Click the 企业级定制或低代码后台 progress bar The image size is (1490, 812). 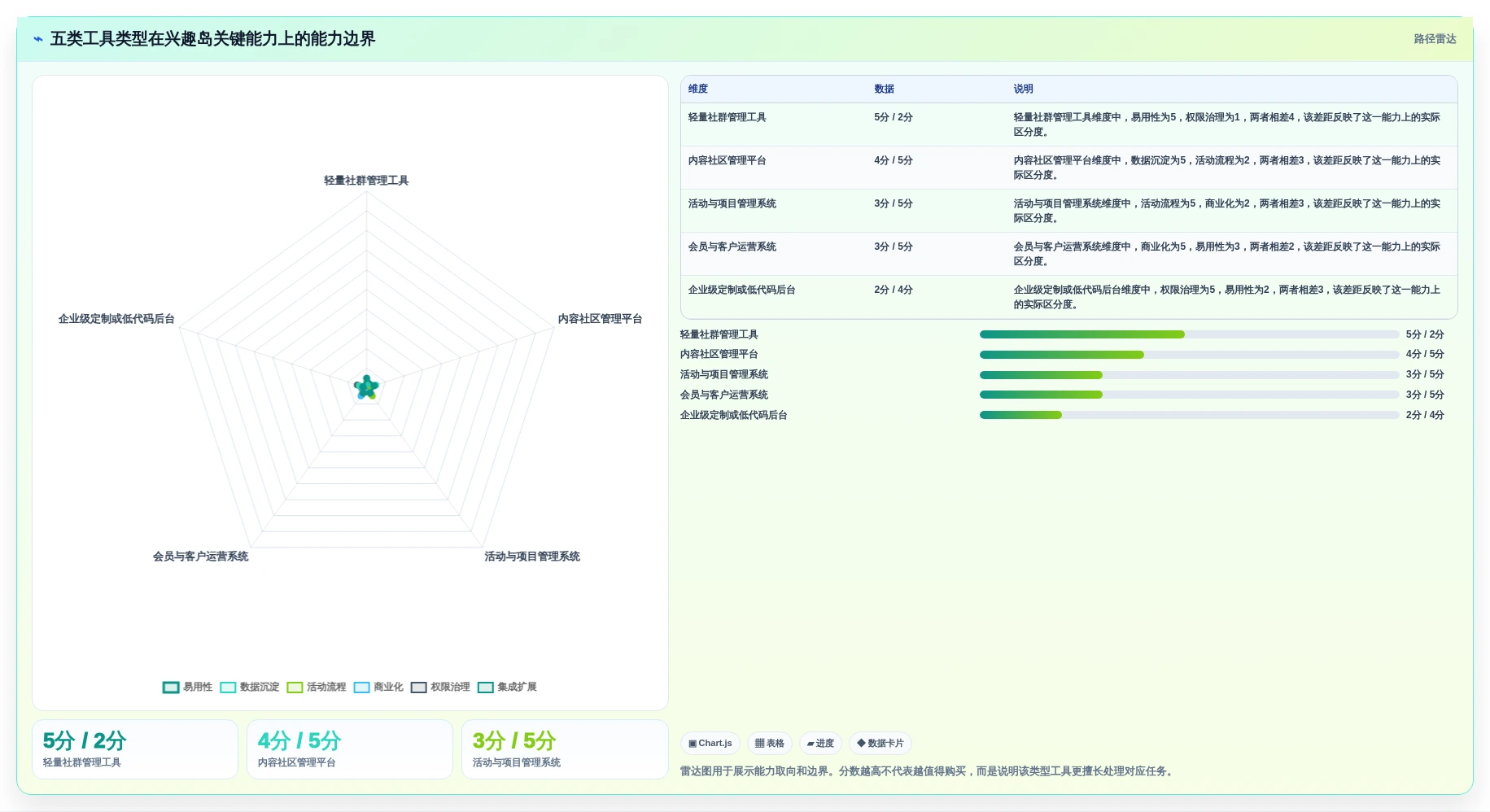[1189, 415]
